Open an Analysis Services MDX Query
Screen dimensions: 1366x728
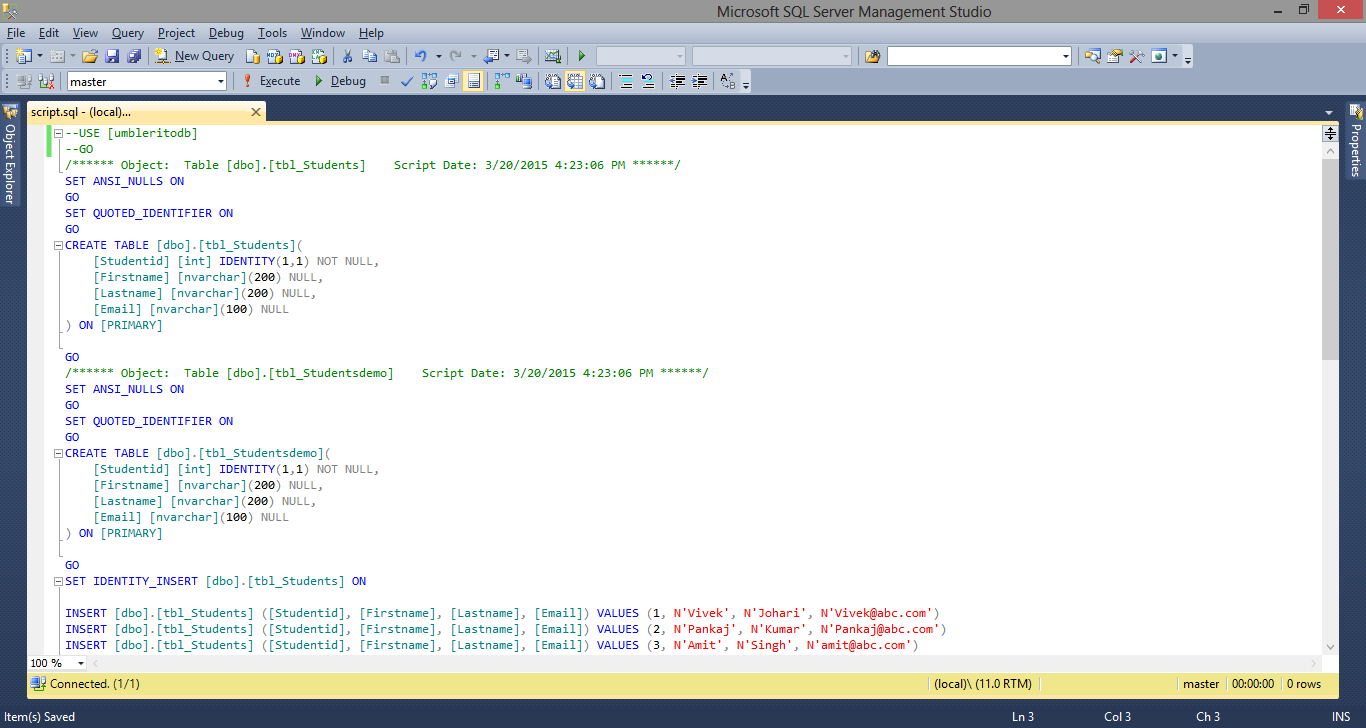pyautogui.click(x=275, y=56)
